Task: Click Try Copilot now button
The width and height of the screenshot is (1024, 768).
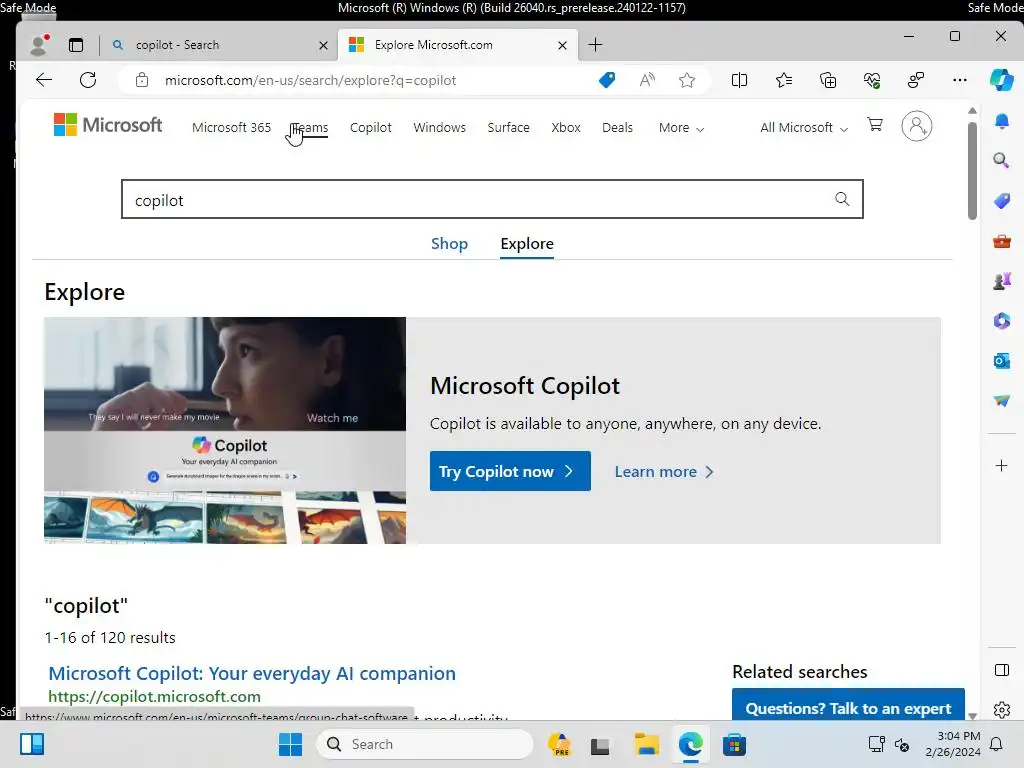Action: [510, 471]
